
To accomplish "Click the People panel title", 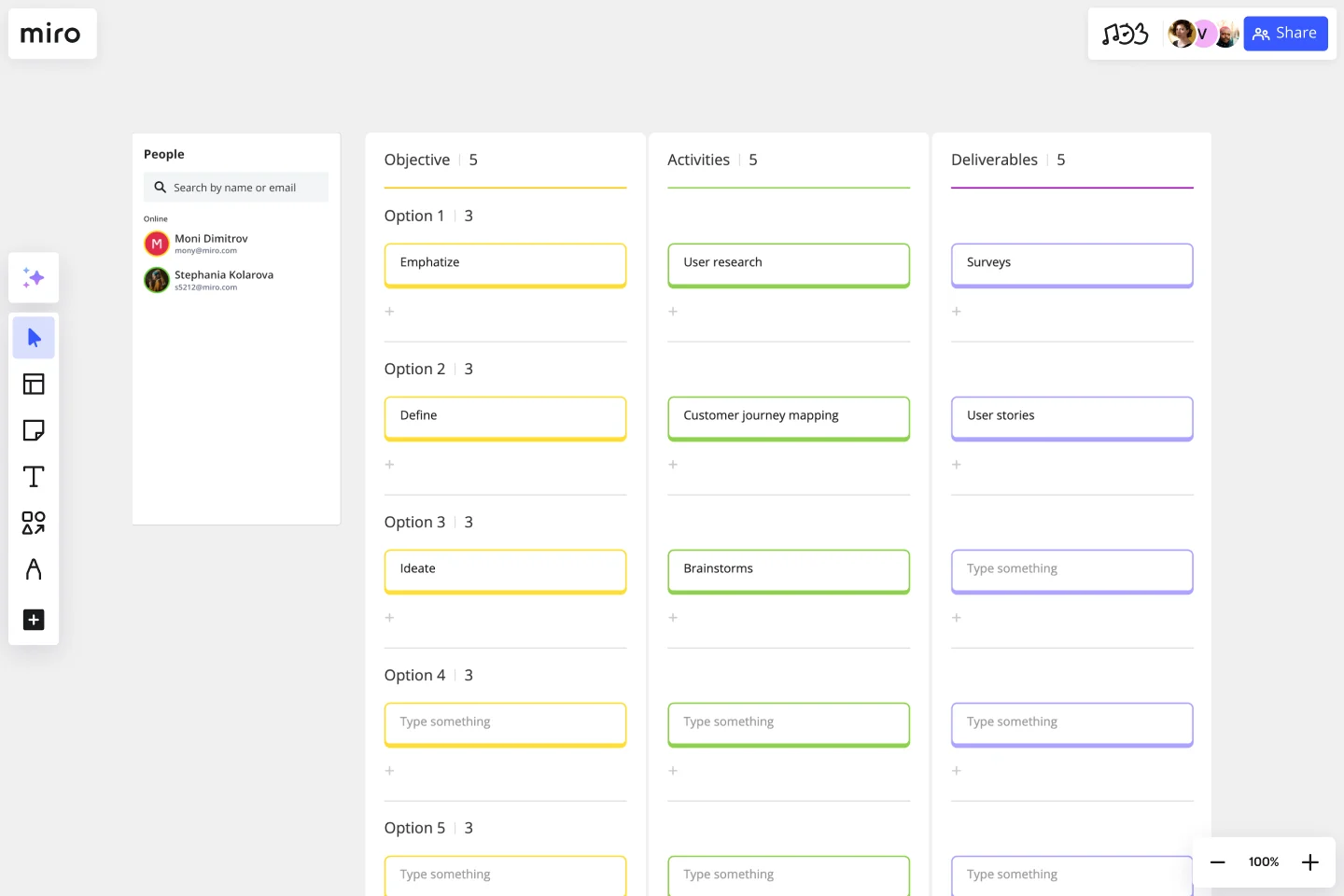I will (164, 154).
